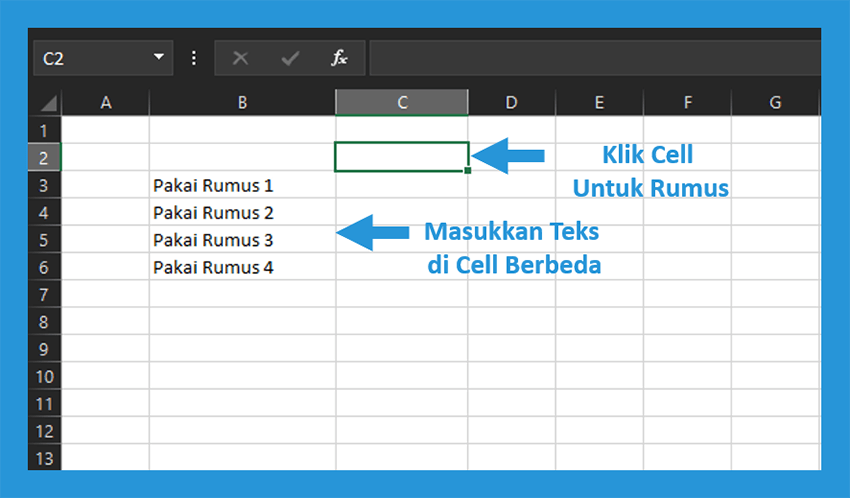
Task: Select row 3 header
Action: tap(44, 185)
